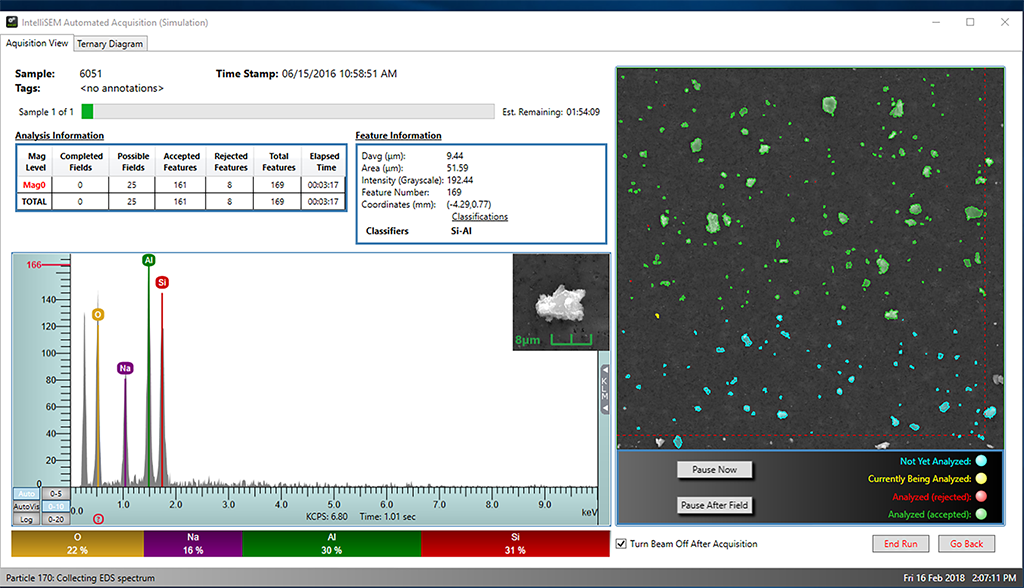This screenshot has height=588, width=1024.
Task: Click the cyan Not Yet Analyzed legend dot
Action: pyautogui.click(x=981, y=461)
